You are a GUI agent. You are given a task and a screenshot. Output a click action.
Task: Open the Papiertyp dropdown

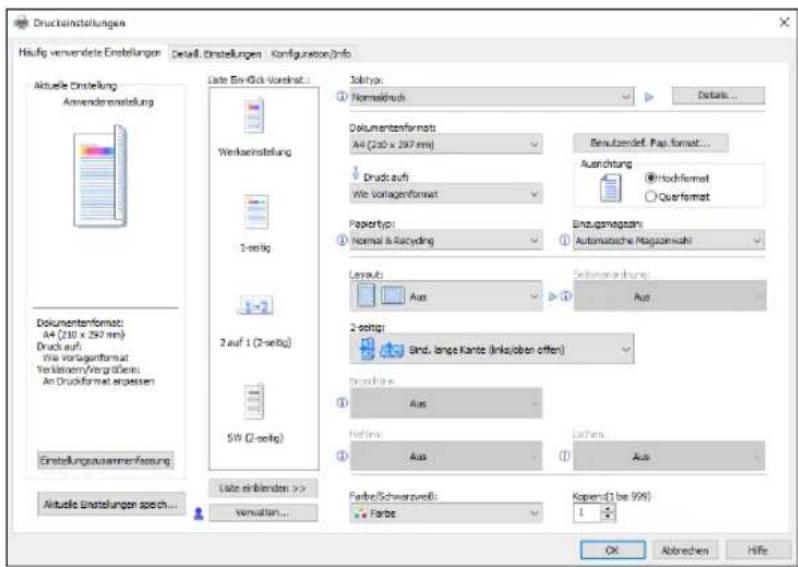446,240
